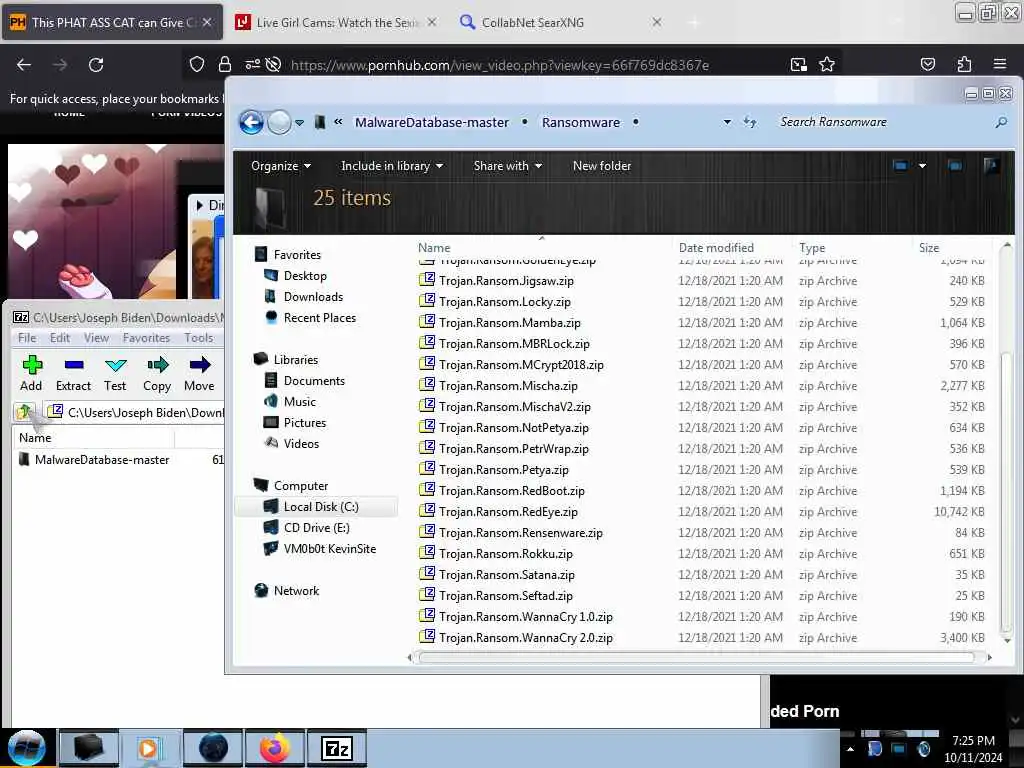The height and width of the screenshot is (768, 1024).
Task: Open view options dropdown arrow
Action: (922, 166)
